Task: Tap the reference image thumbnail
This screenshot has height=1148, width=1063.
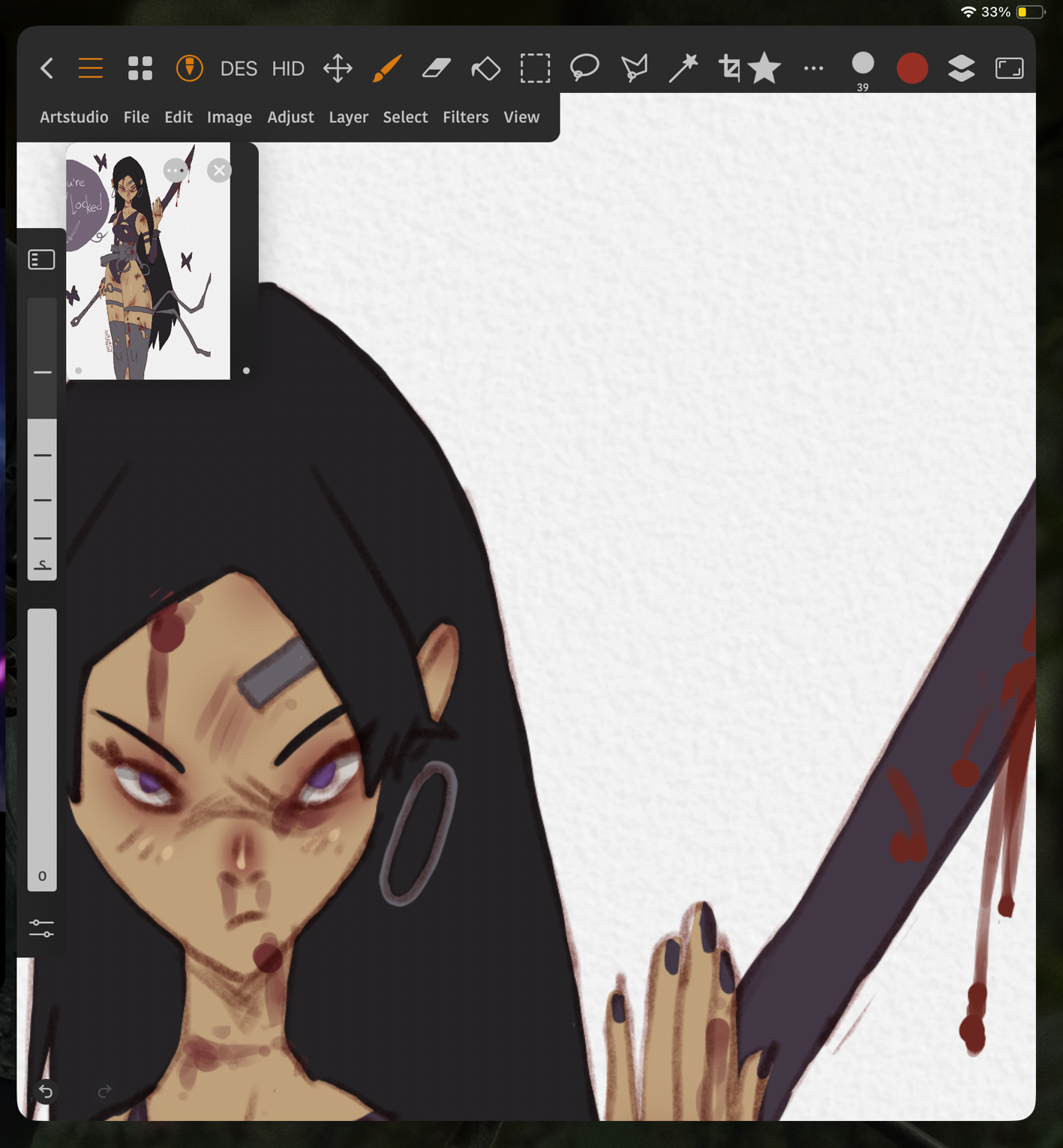Action: [x=148, y=261]
